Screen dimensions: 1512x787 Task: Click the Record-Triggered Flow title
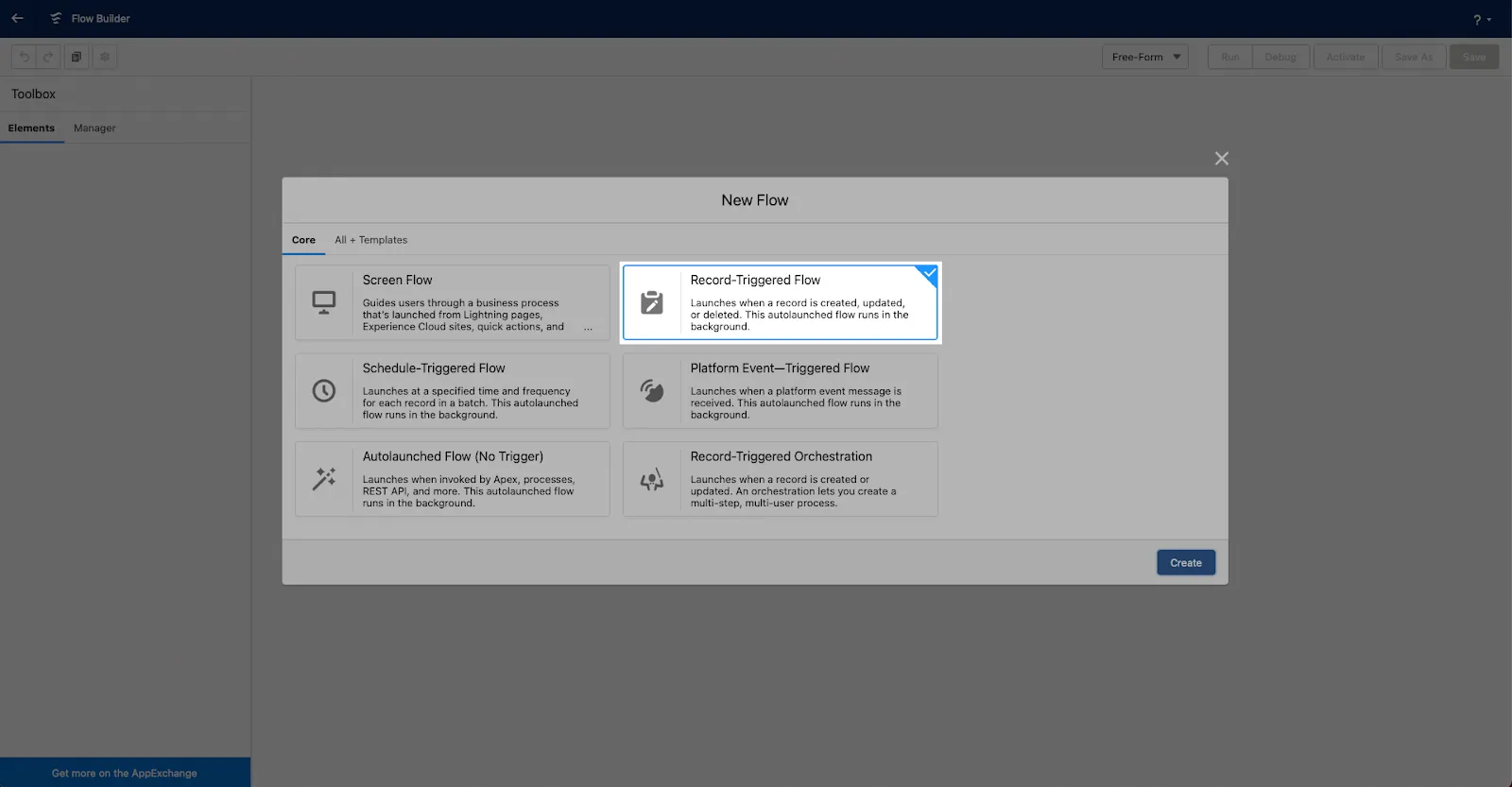755,280
